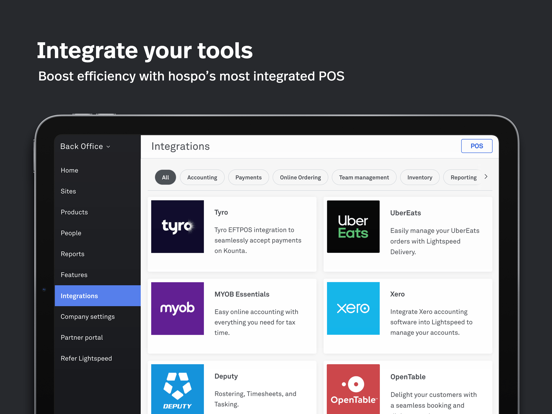Image resolution: width=552 pixels, height=414 pixels.
Task: Click 'Boost efficiency with hospo's' subtitle
Action: [x=191, y=76]
